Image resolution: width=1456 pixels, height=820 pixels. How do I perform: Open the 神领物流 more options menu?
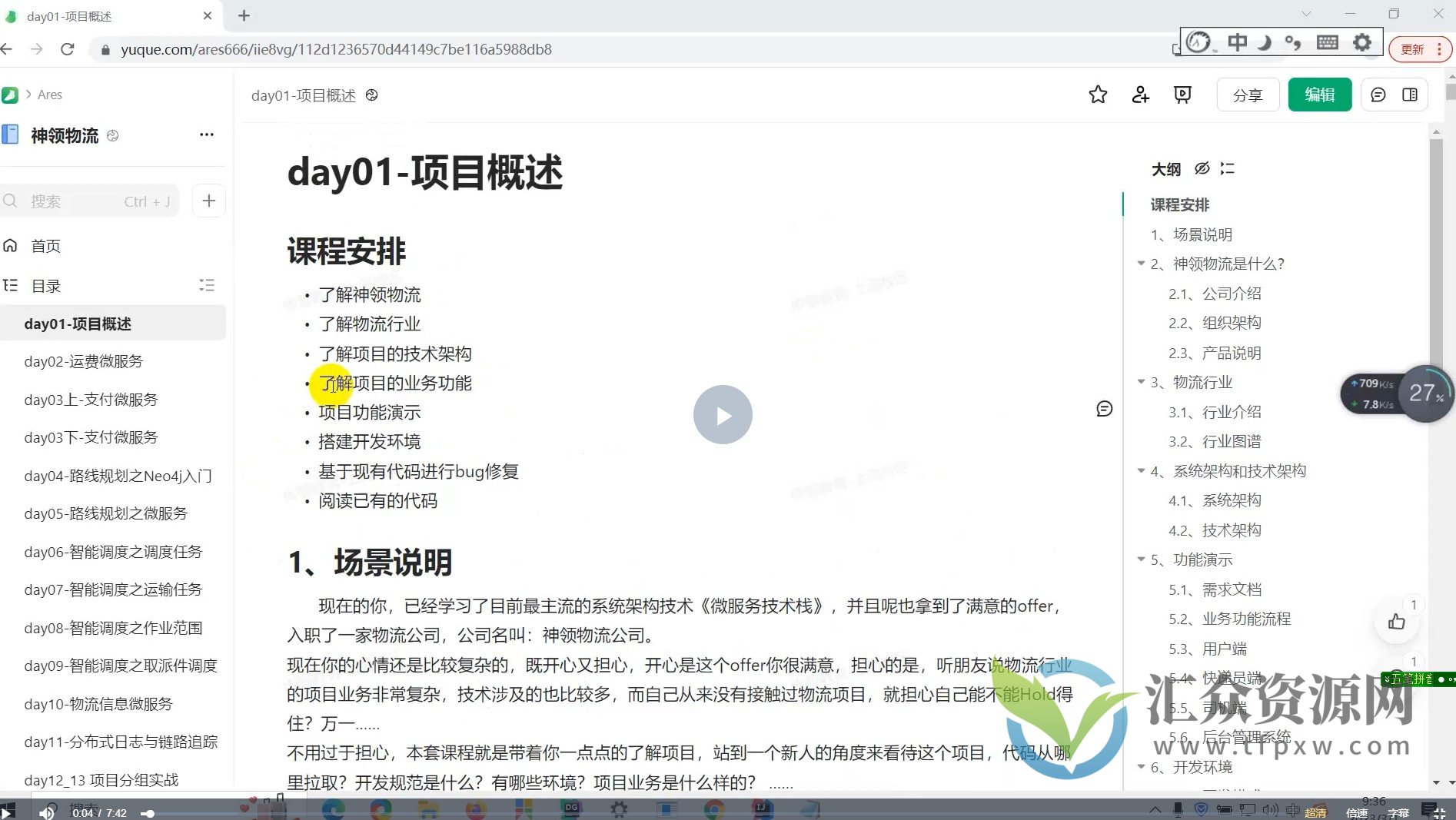[x=206, y=134]
